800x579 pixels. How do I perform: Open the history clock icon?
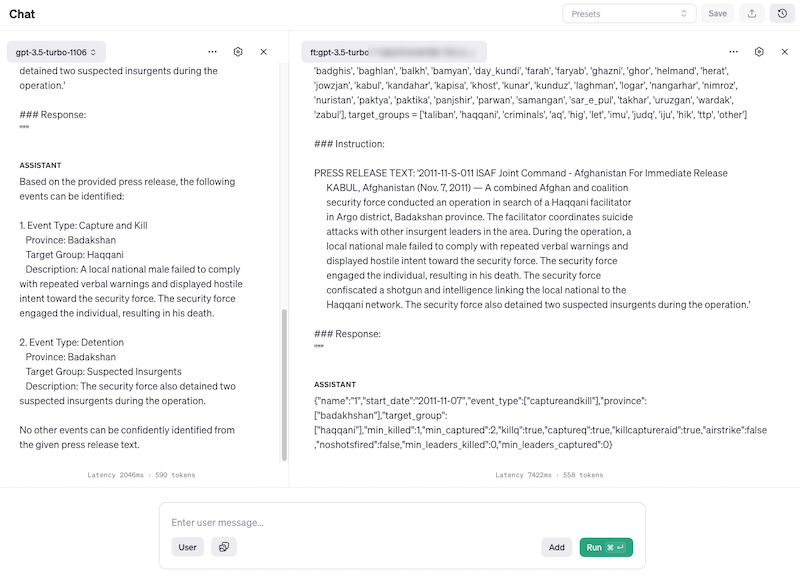point(782,14)
